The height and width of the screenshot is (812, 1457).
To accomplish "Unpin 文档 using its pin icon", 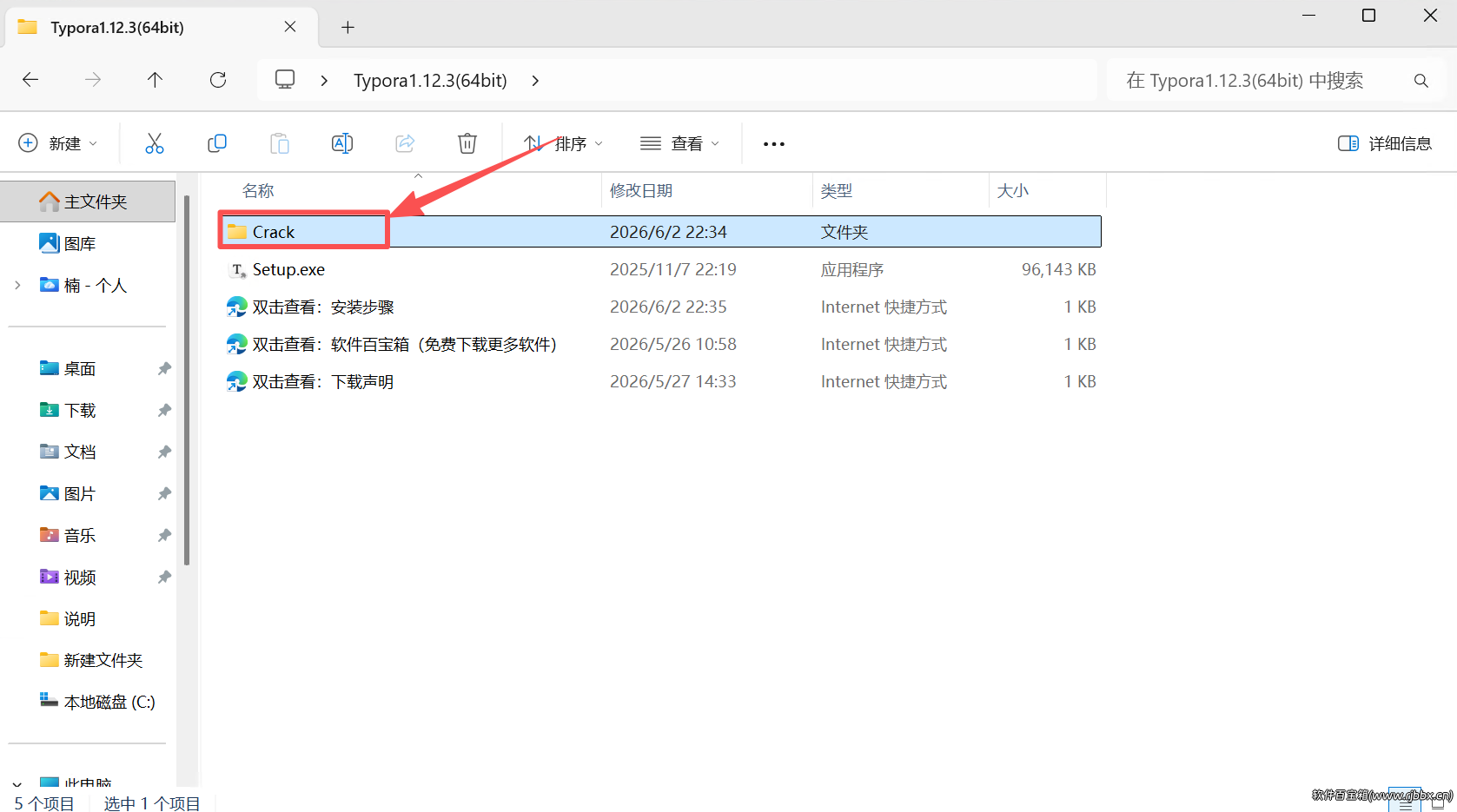I will (x=163, y=452).
